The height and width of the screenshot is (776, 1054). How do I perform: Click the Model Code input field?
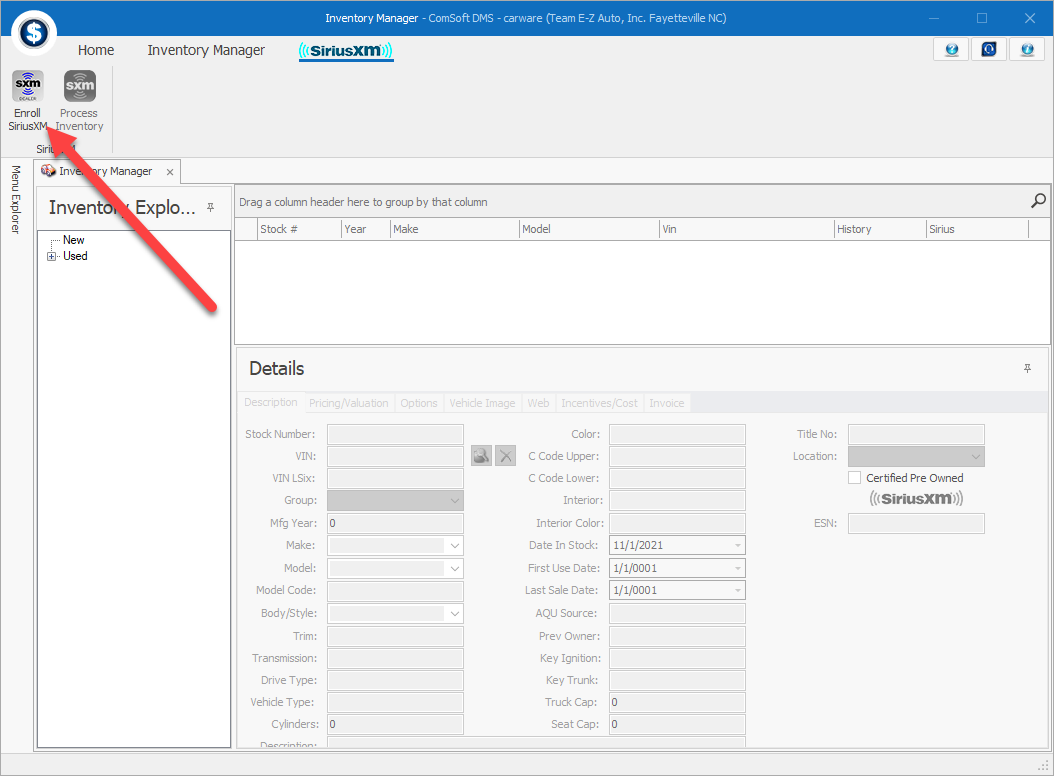(x=395, y=590)
